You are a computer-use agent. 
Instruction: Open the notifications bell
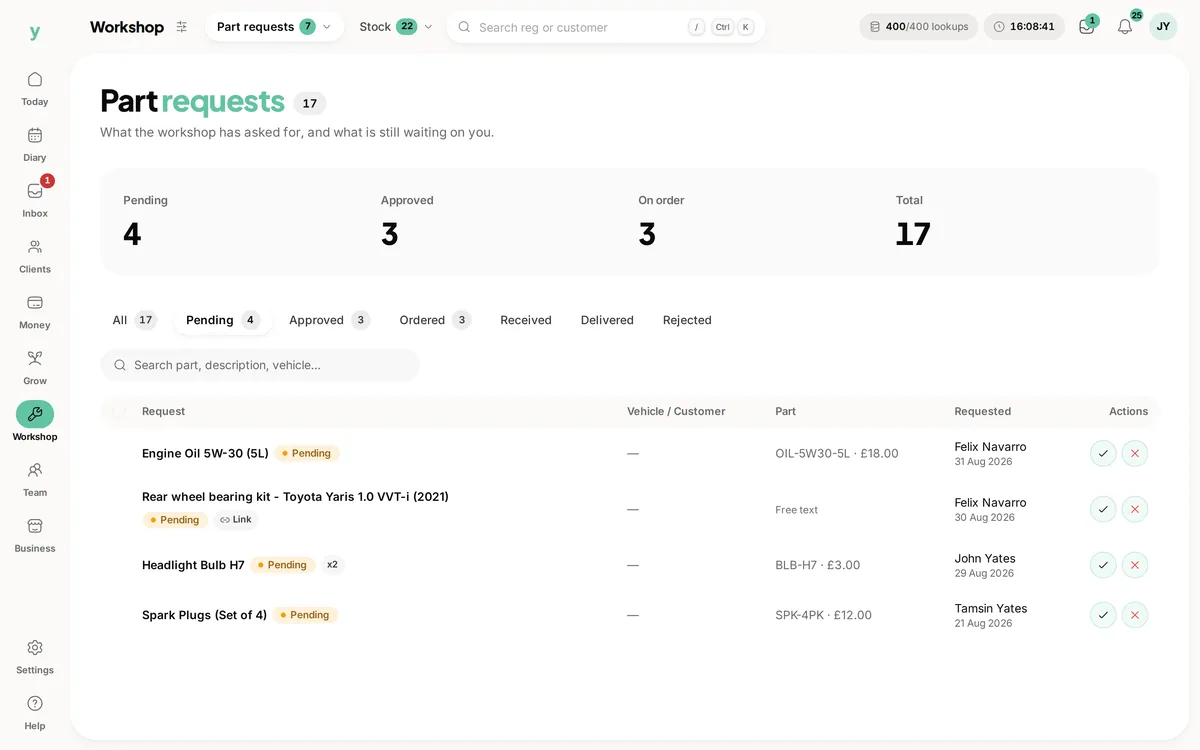pos(1125,27)
